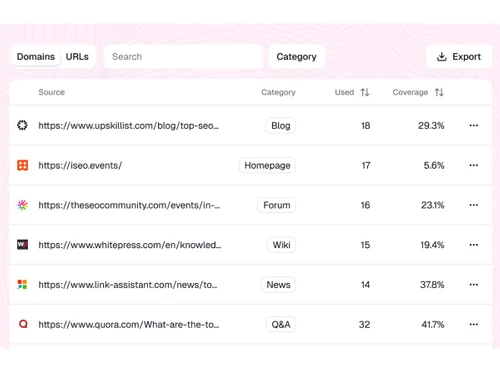
Task: Click the Homepage category tag
Action: (x=267, y=165)
